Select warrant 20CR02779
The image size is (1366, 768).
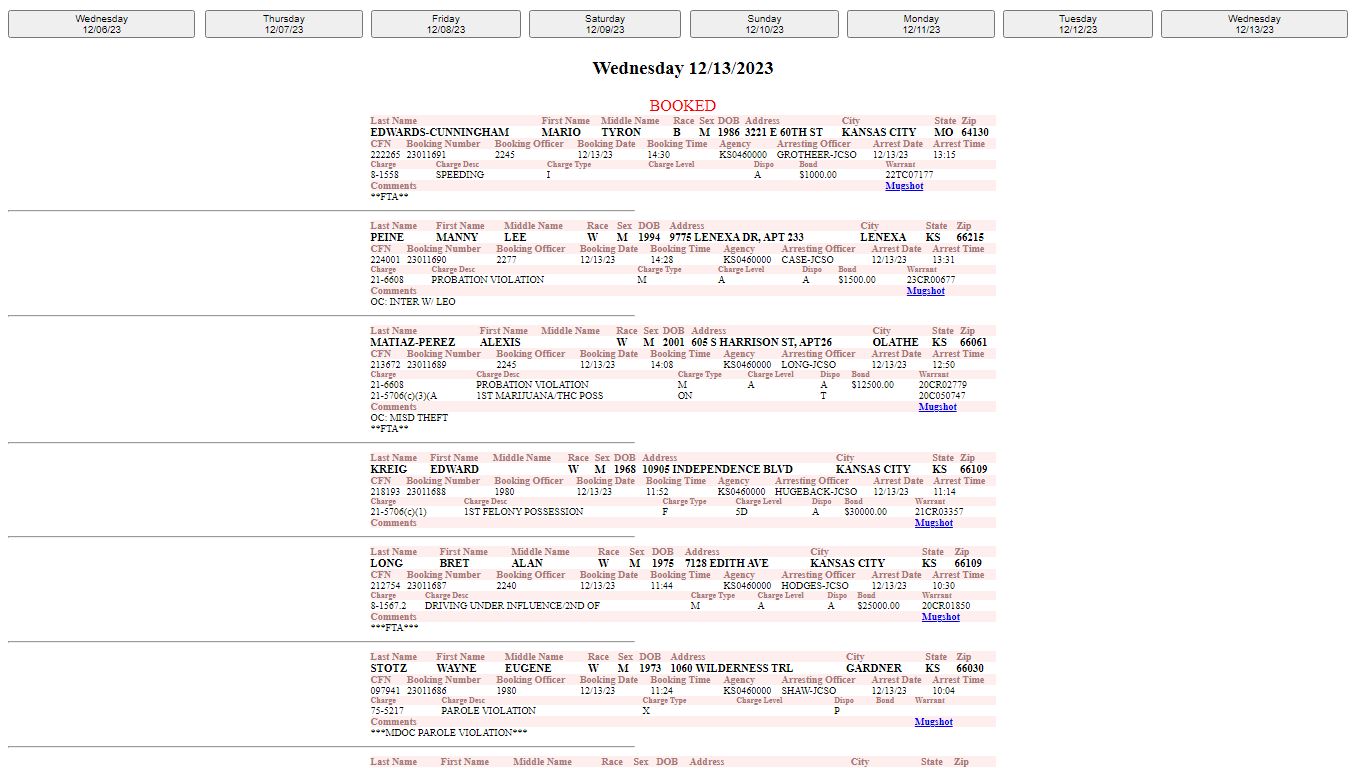(943, 385)
